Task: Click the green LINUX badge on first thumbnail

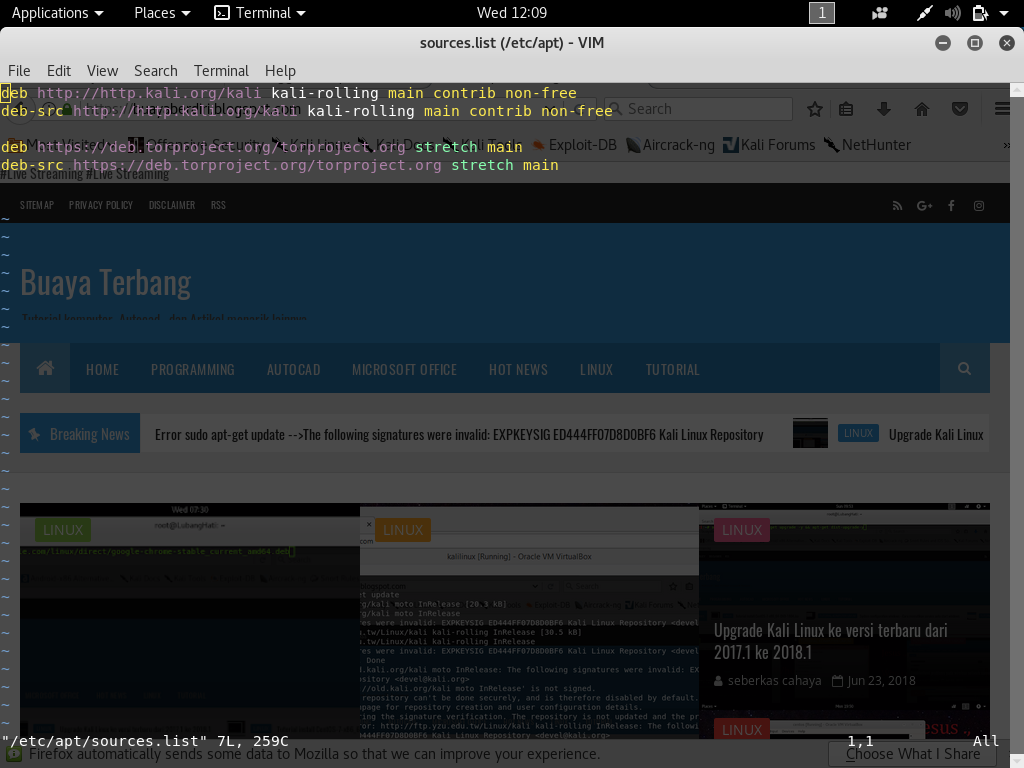Action: coord(63,530)
